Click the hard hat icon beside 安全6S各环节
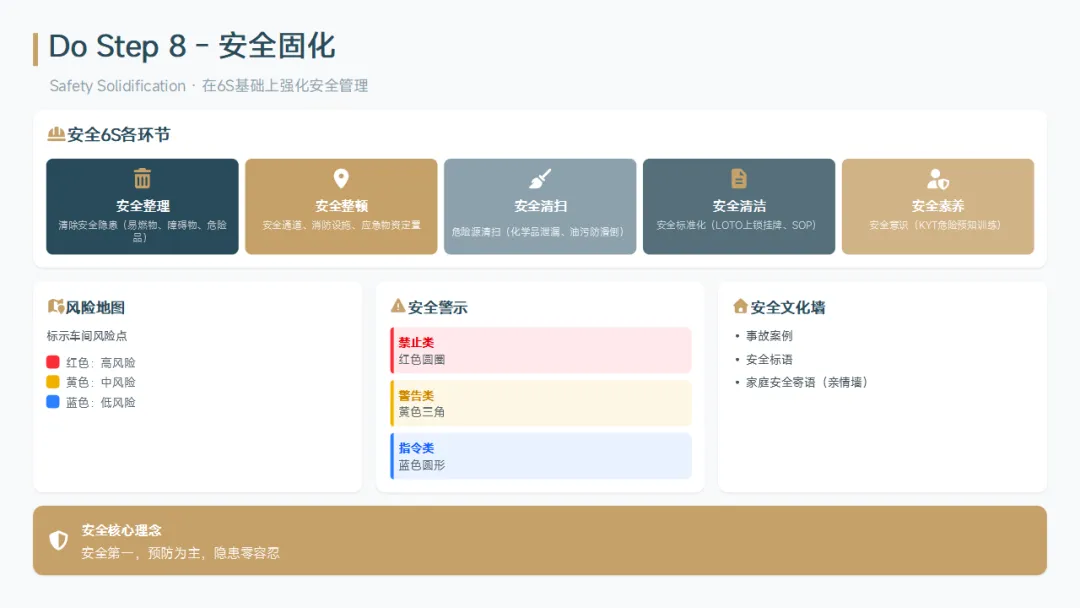The width and height of the screenshot is (1080, 608). 56,134
